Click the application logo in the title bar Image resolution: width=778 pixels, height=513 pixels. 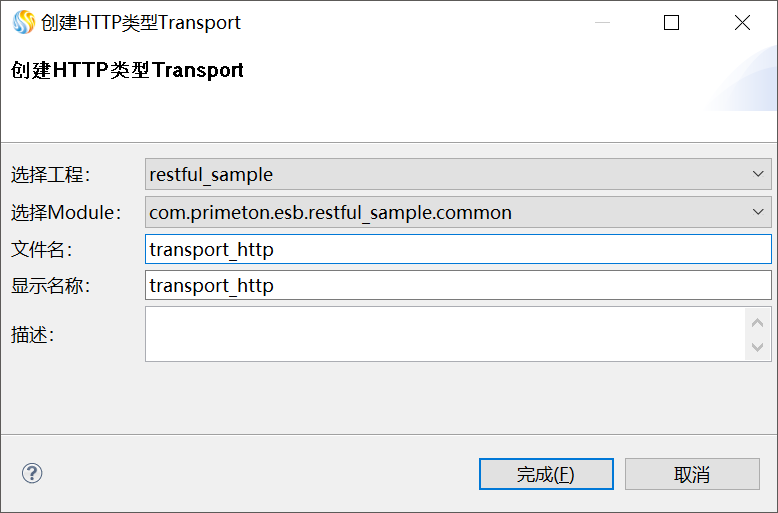click(23, 22)
